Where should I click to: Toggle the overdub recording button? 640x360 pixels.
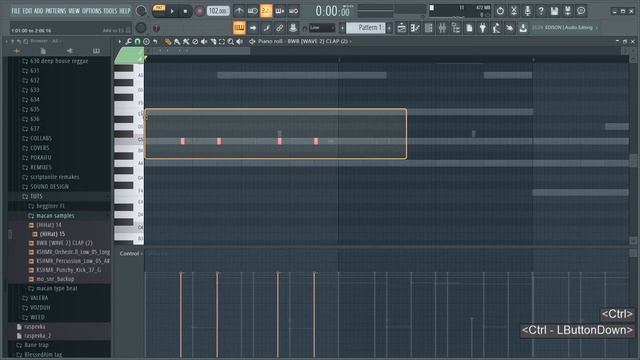pyautogui.click(x=280, y=11)
